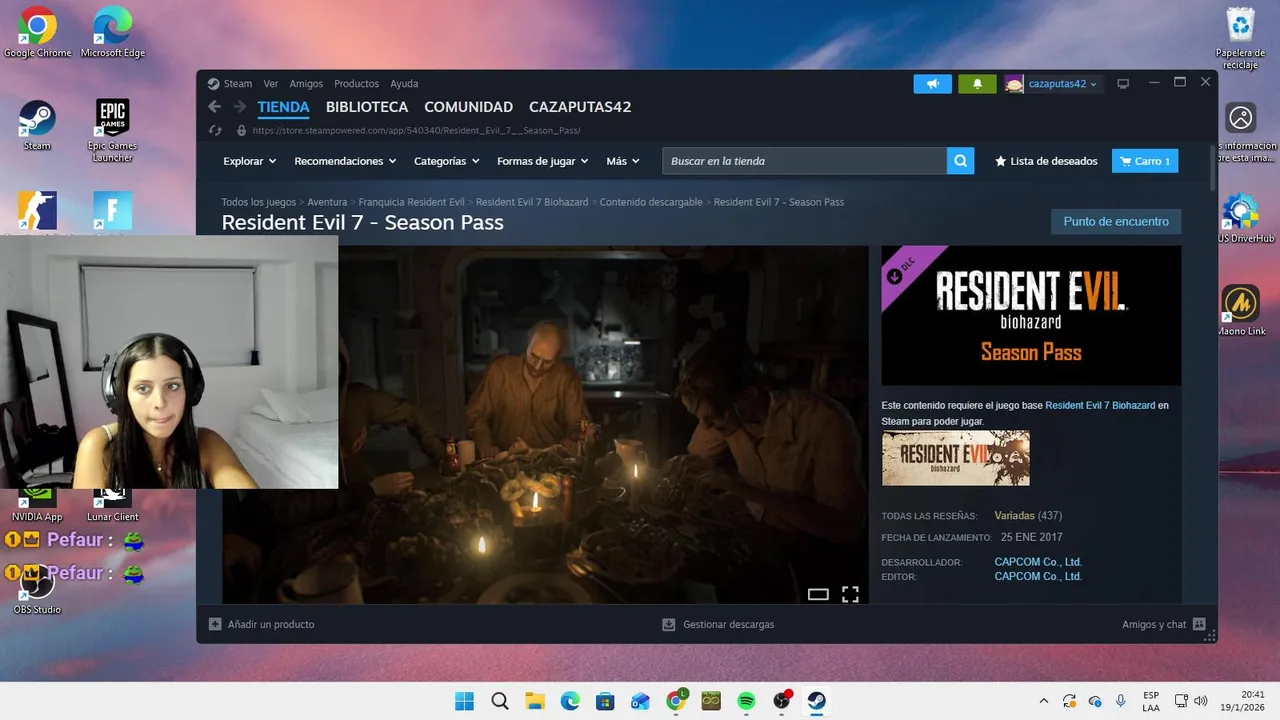The image size is (1280, 720).
Task: Open the Ayuda menu
Action: click(404, 84)
